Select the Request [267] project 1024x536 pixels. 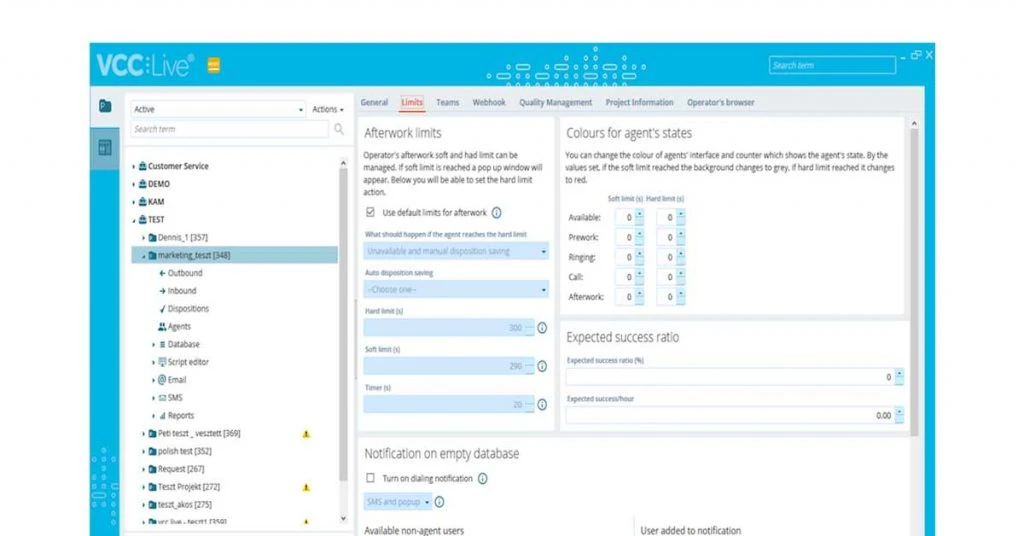[181, 469]
